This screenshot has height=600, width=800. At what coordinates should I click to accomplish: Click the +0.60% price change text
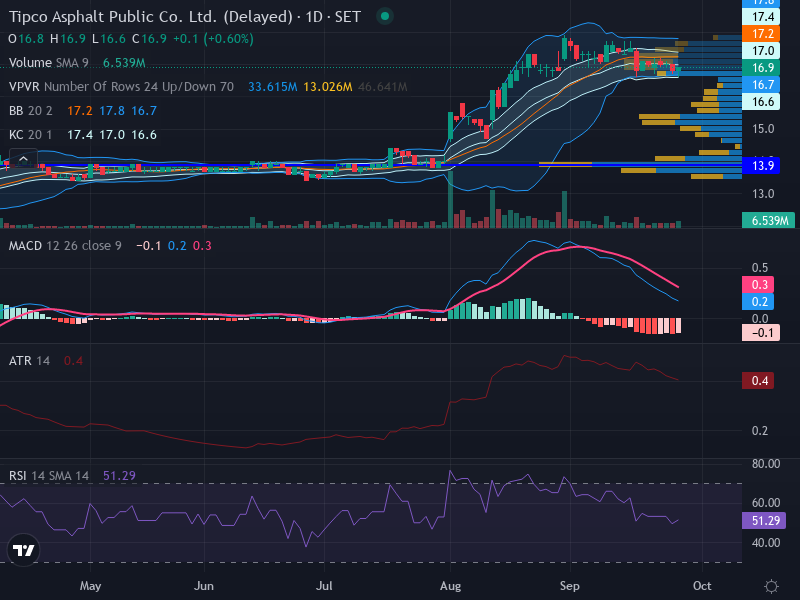228,39
